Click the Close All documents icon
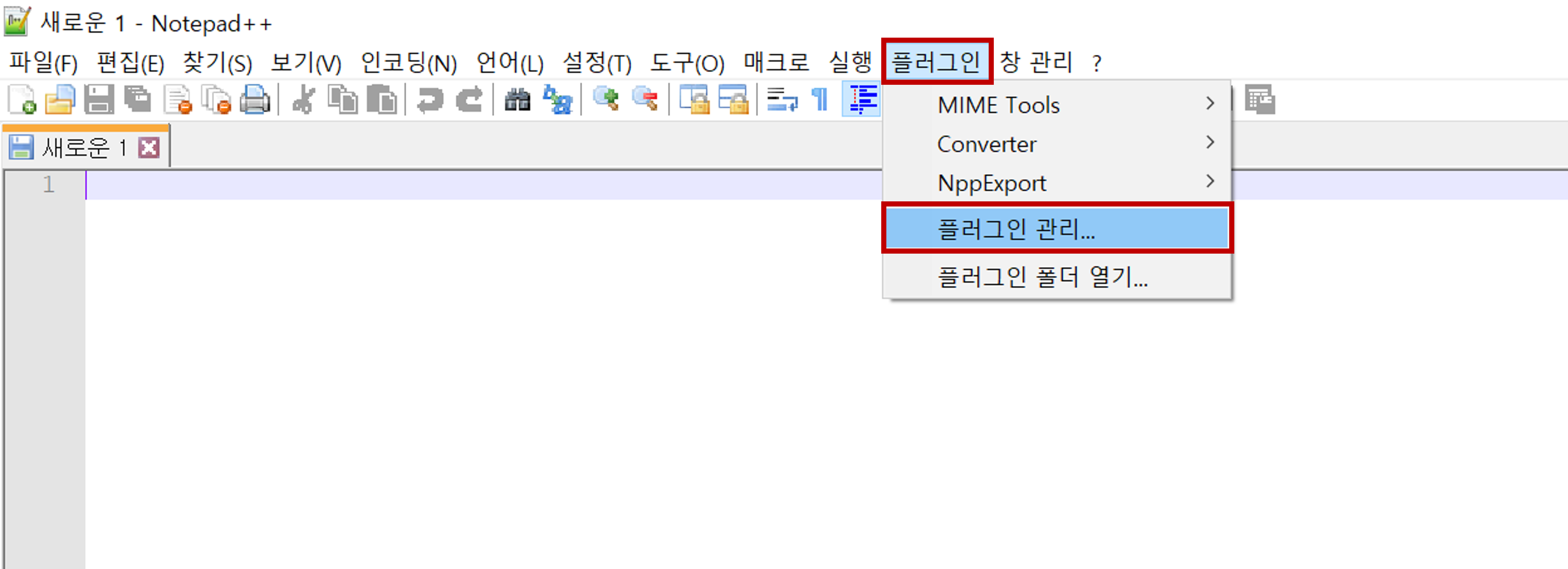This screenshot has height=569, width=1568. click(216, 99)
